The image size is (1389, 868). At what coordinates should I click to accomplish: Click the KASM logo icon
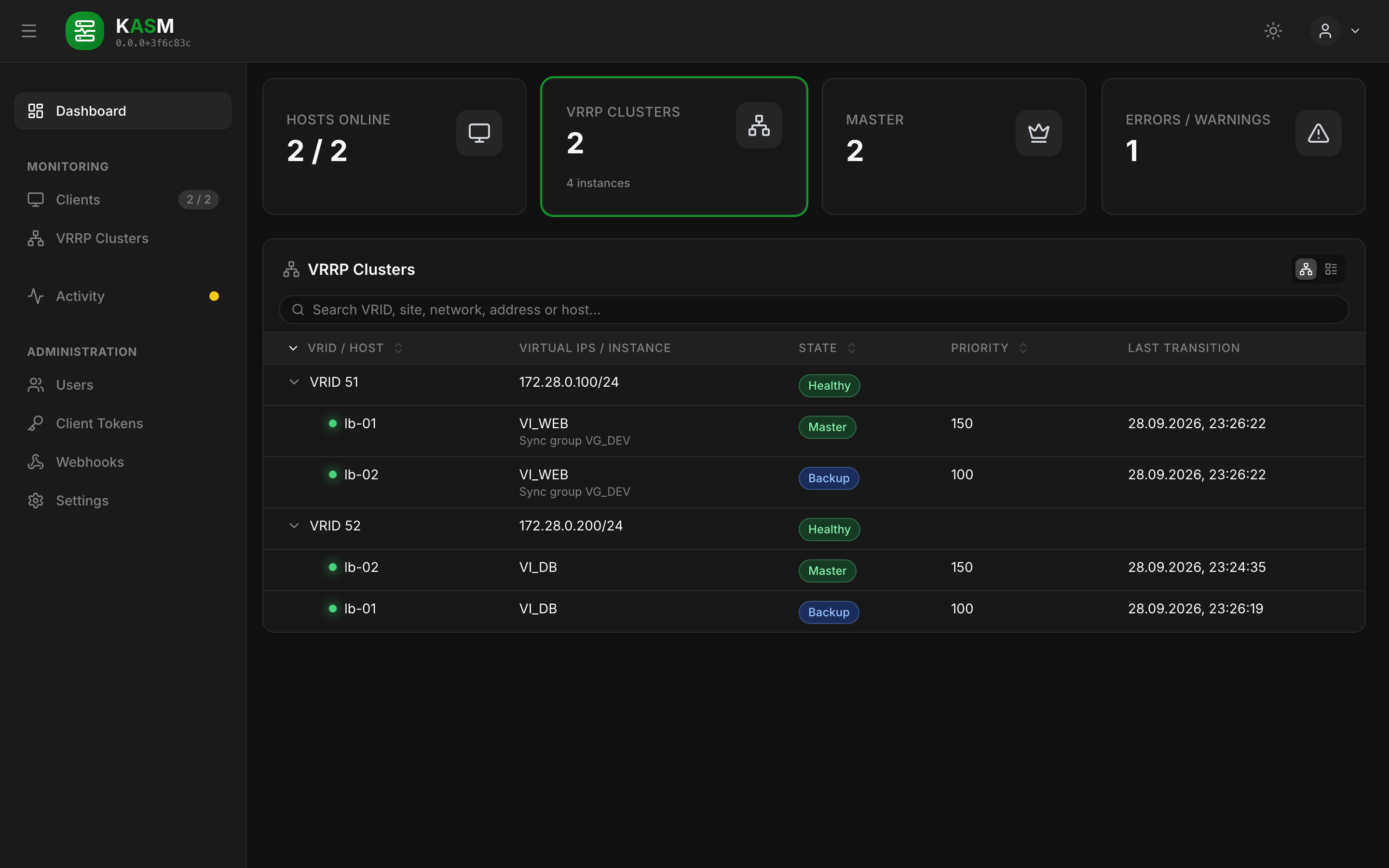pyautogui.click(x=85, y=31)
